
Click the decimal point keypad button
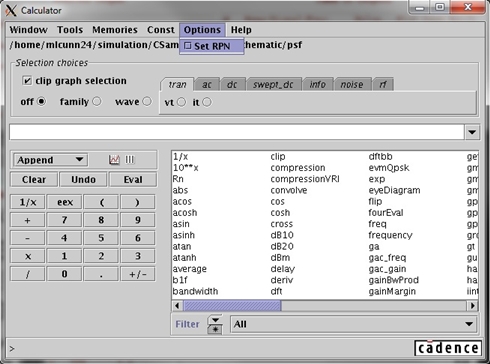101,274
